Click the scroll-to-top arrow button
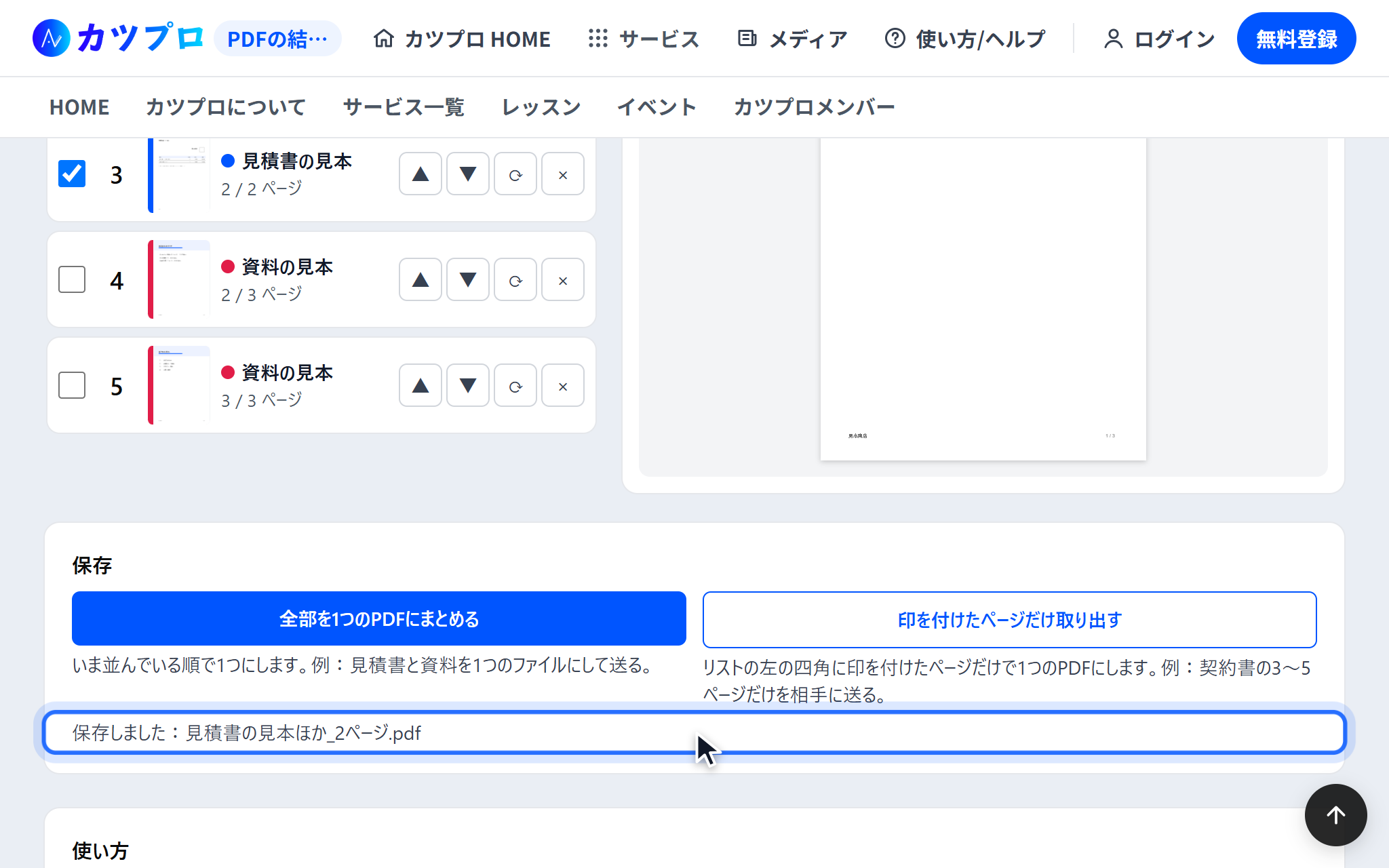The width and height of the screenshot is (1389, 868). (1335, 814)
